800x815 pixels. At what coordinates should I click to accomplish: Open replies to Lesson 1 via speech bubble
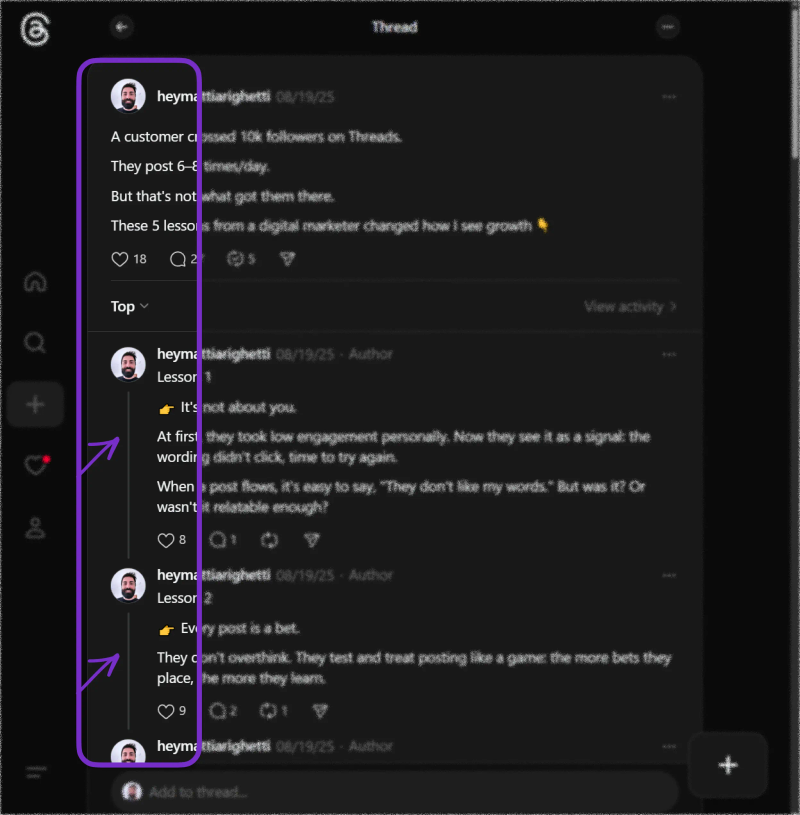tap(218, 539)
